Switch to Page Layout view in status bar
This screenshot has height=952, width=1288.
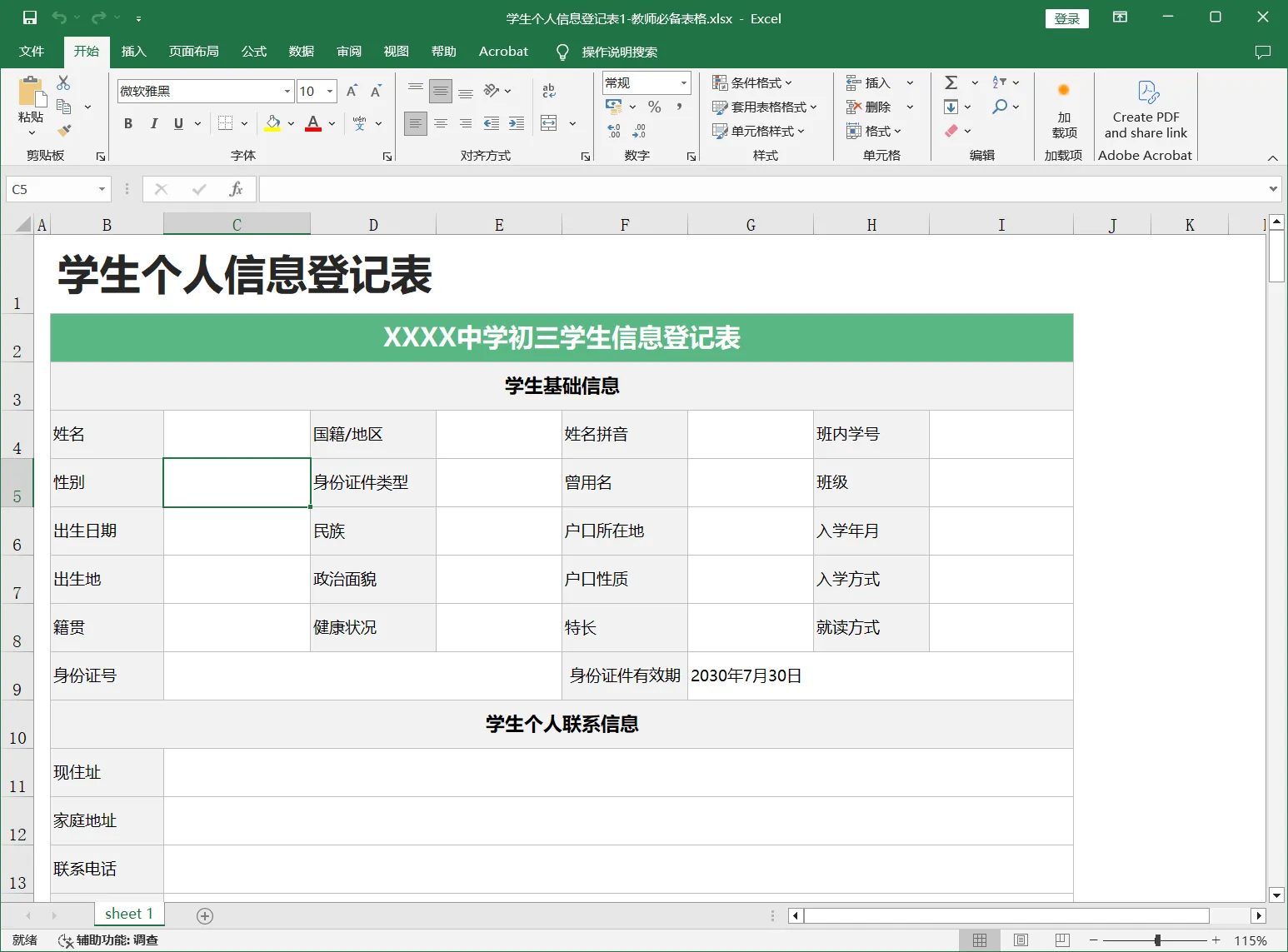pos(1021,940)
